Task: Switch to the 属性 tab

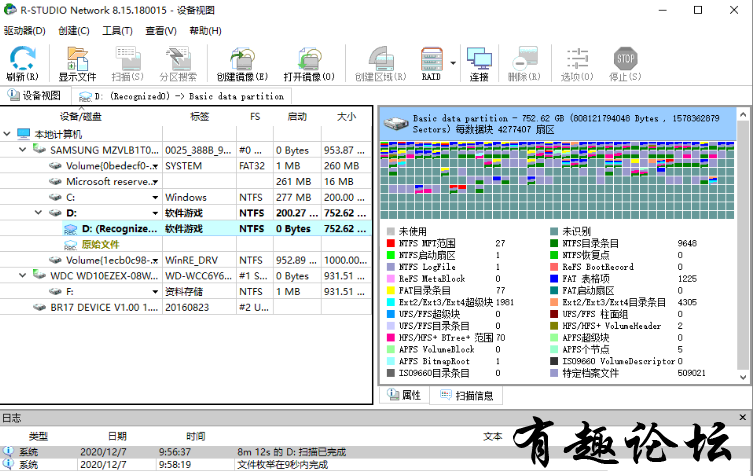Action: [404, 396]
